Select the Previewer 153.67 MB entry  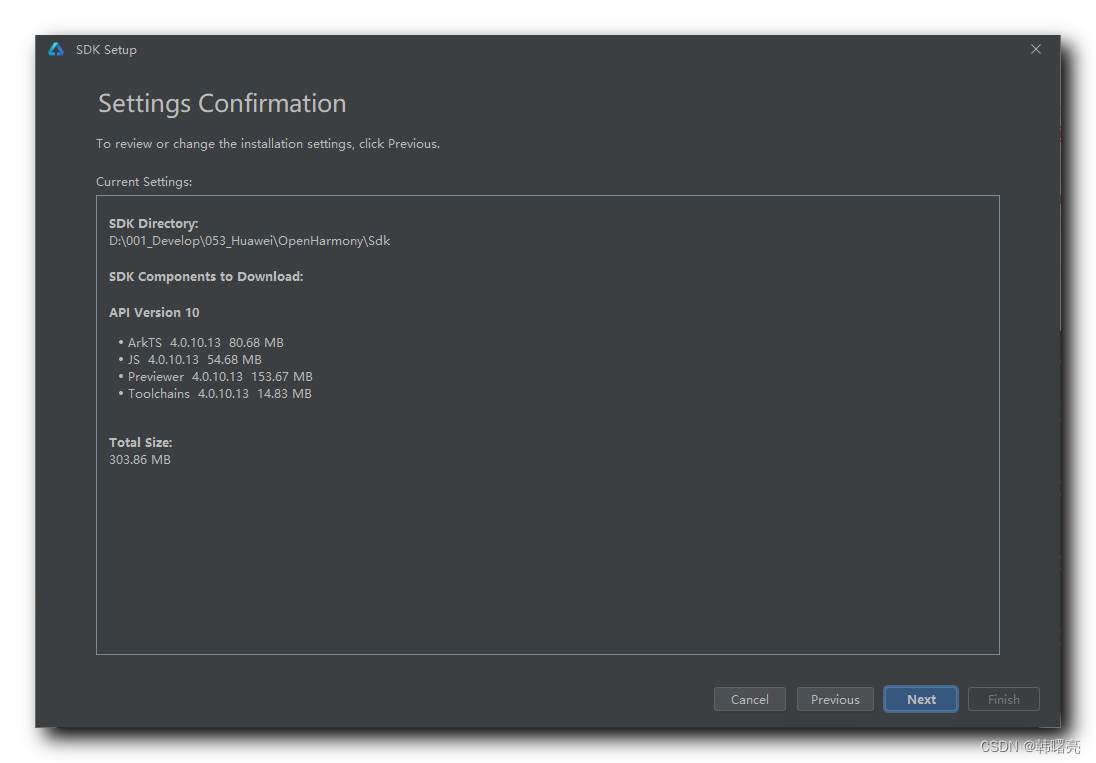coord(220,377)
